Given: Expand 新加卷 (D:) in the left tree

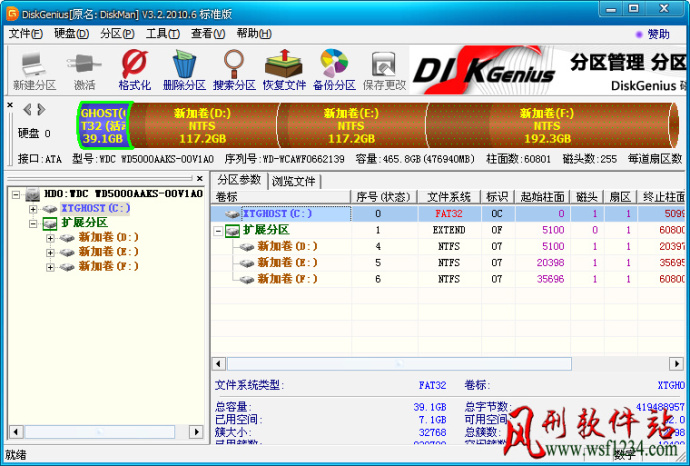Looking at the screenshot, I should click(x=50, y=238).
